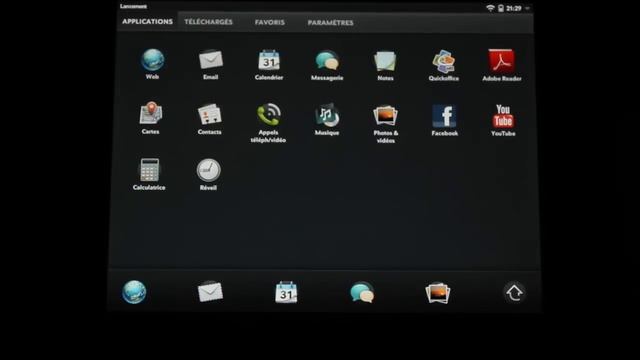
Task: Open the Lancement menu at top left
Action: pos(133,6)
